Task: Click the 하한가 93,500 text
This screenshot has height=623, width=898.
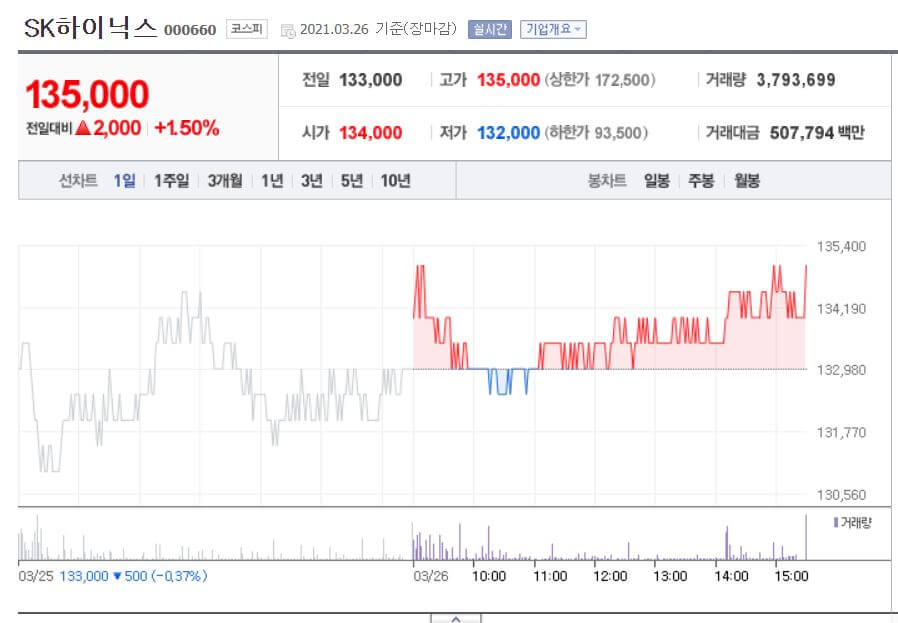Action: click(x=596, y=133)
